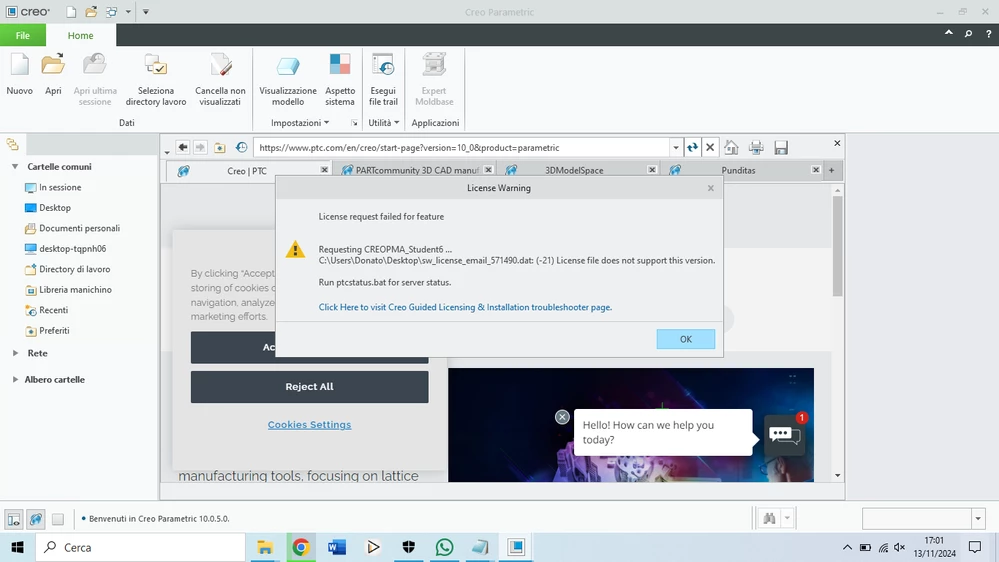Collapse Cartelle comuni section
The height and width of the screenshot is (562, 999).
coord(15,166)
